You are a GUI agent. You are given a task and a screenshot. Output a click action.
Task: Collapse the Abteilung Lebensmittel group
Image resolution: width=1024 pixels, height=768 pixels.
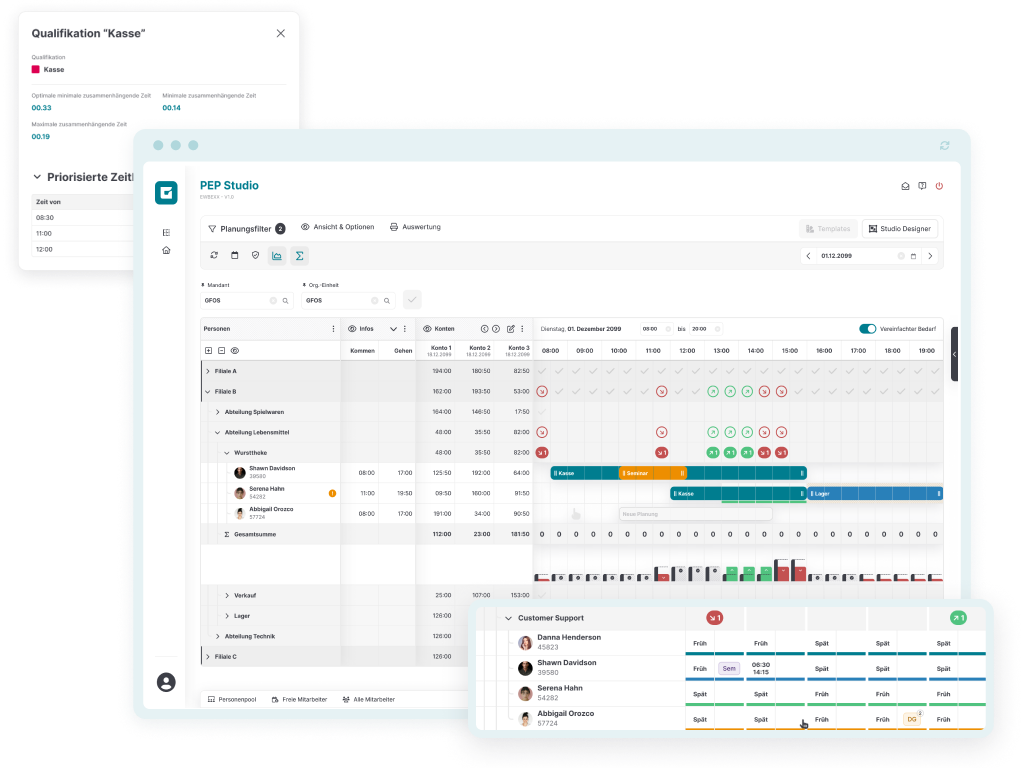218,432
